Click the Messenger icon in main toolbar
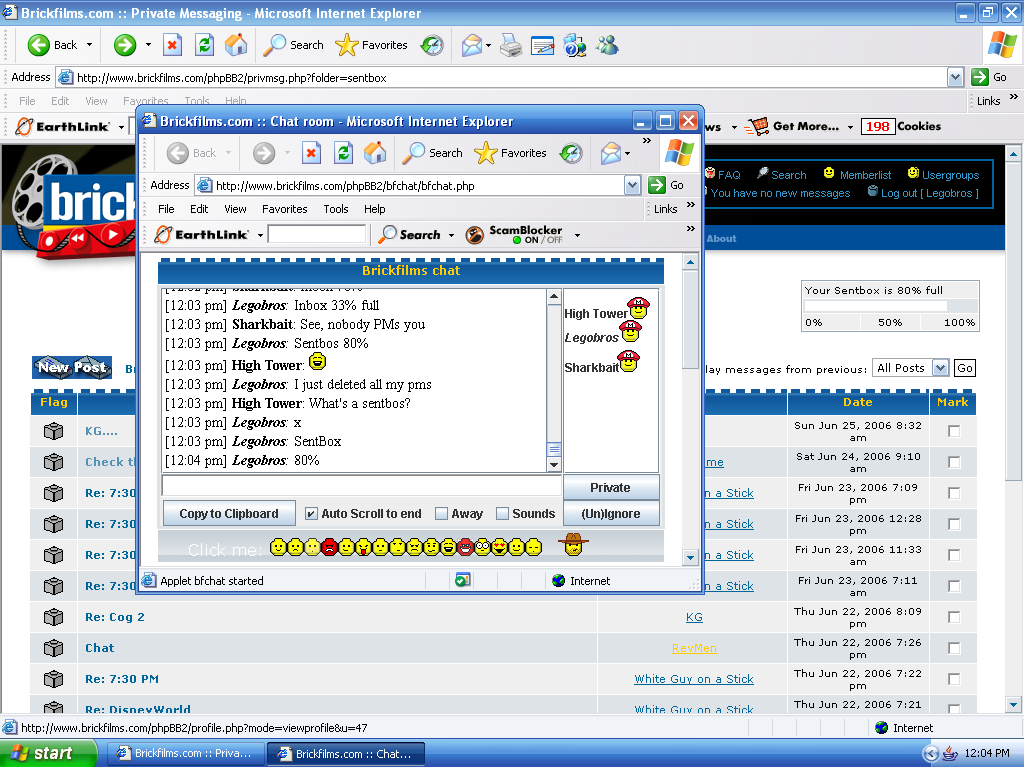This screenshot has height=767, width=1025. click(x=606, y=45)
